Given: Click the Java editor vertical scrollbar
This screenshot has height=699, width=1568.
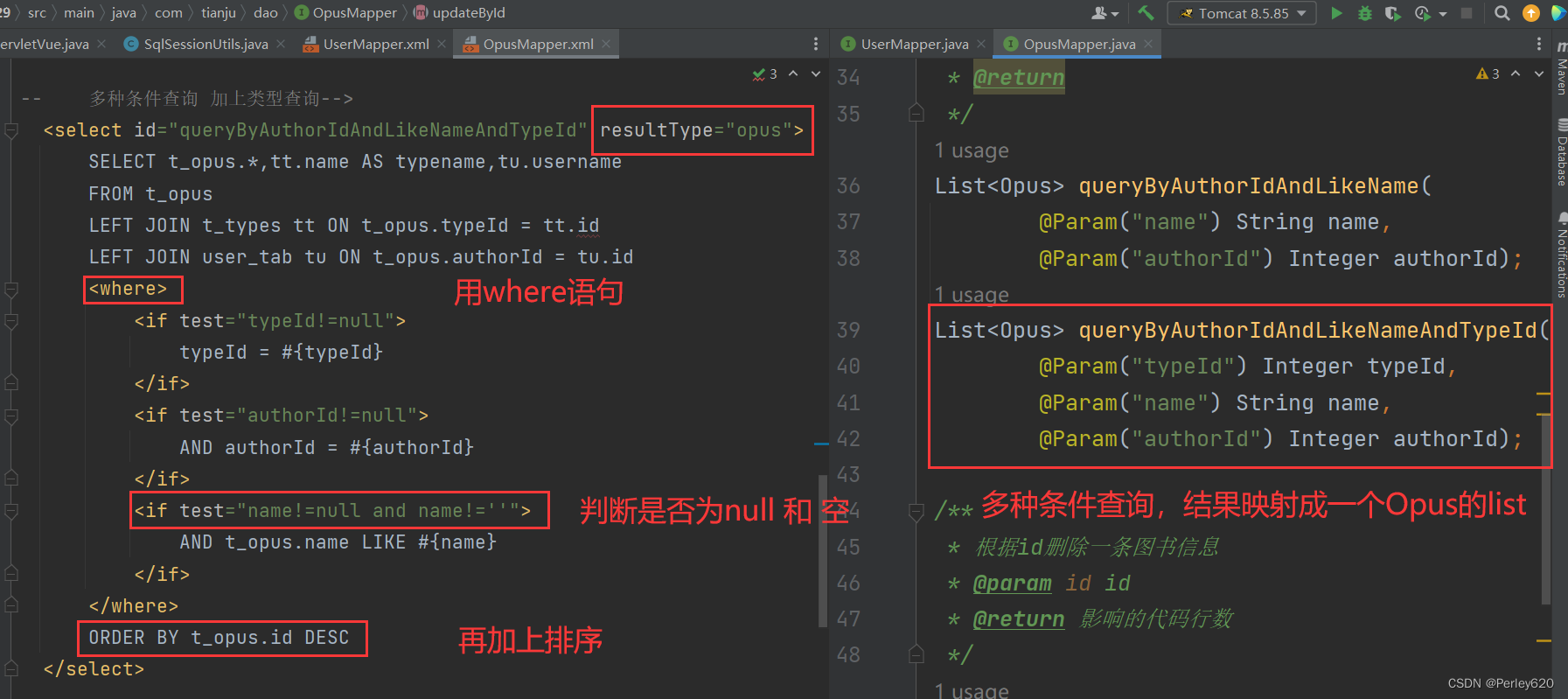Looking at the screenshot, I should click(1545, 510).
